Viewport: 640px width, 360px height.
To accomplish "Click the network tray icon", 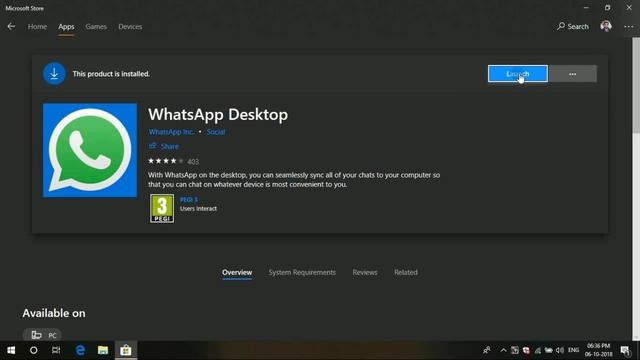I will click(538, 350).
